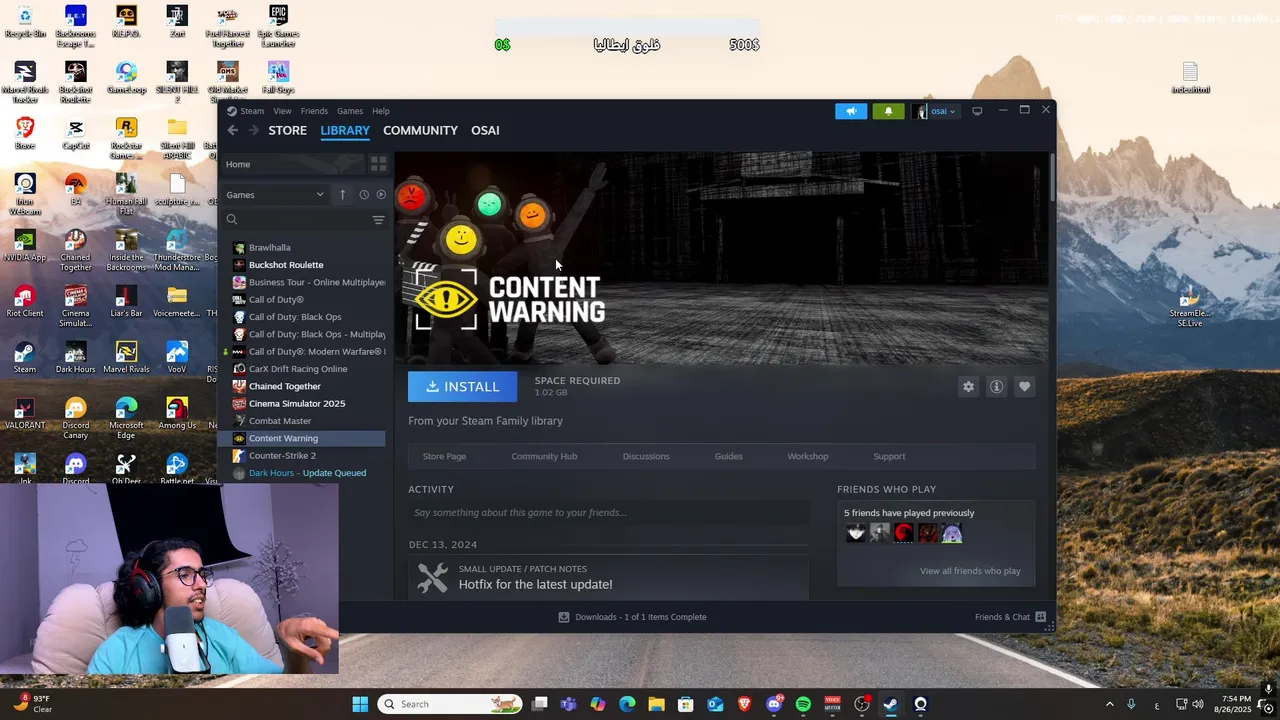Open Downloads status at bottom
The height and width of the screenshot is (720, 1280).
click(632, 617)
